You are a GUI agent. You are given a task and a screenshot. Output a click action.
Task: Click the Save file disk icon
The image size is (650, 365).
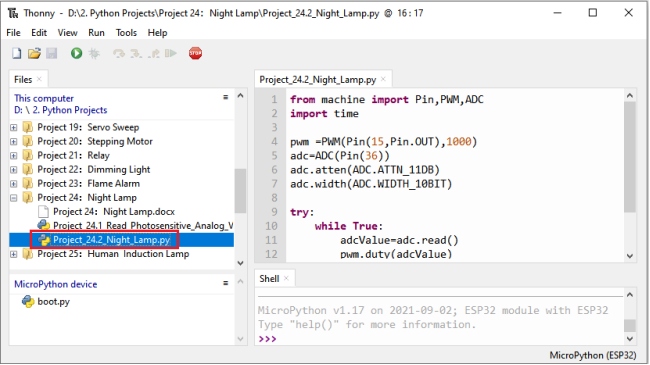coord(51,53)
